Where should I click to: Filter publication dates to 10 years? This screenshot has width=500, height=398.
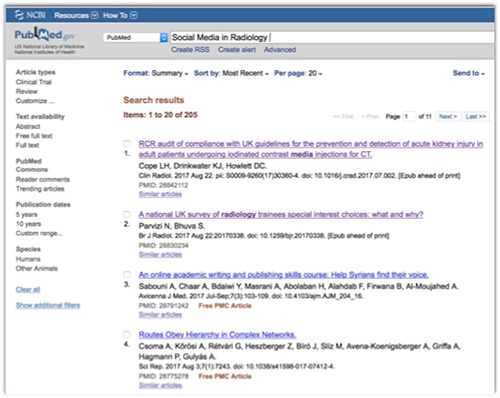pyautogui.click(x=28, y=224)
